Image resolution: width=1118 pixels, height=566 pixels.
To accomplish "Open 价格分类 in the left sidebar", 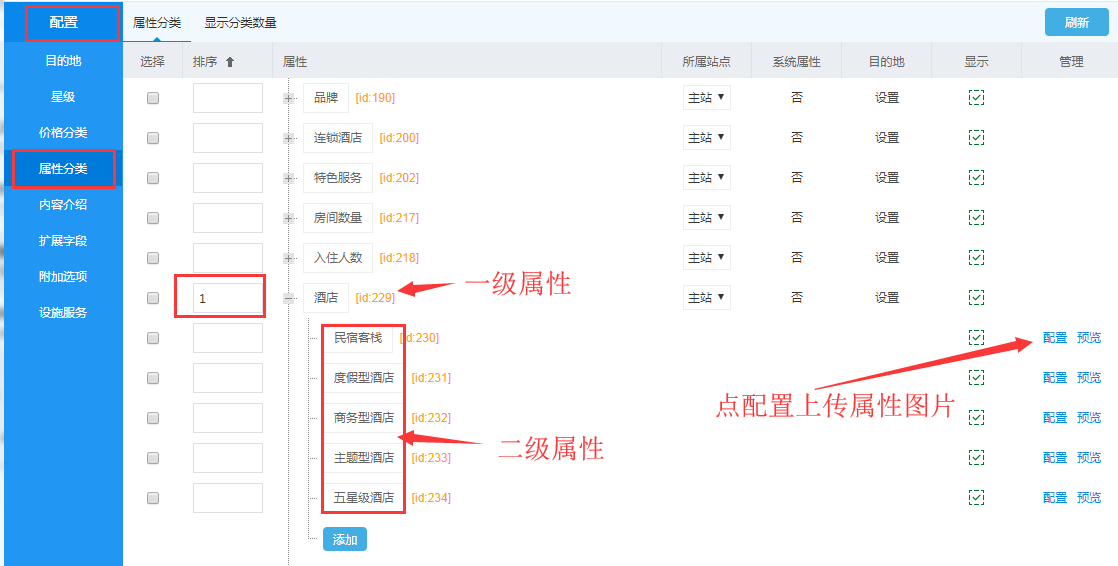I will pos(63,133).
